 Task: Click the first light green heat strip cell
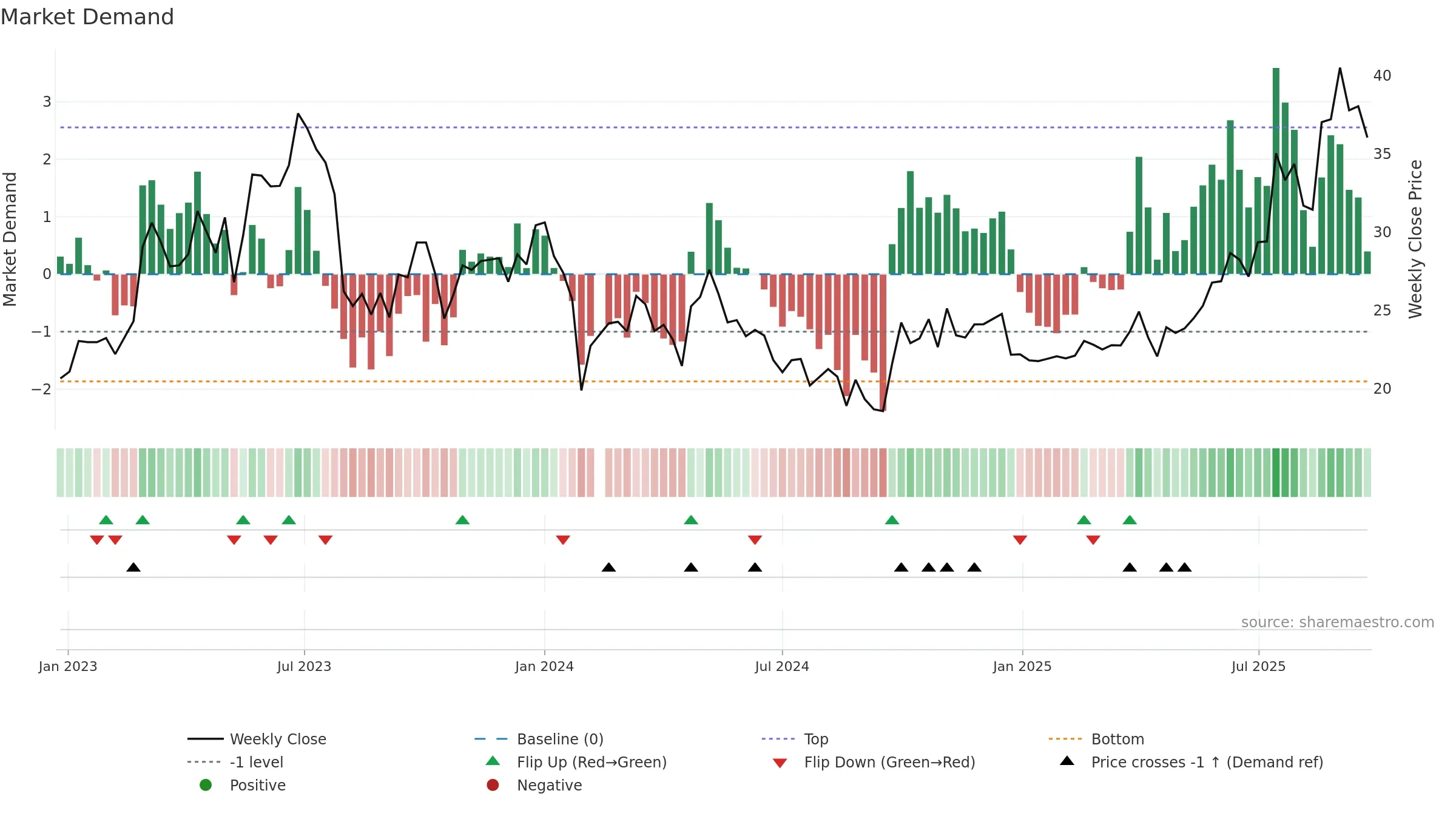(60, 473)
